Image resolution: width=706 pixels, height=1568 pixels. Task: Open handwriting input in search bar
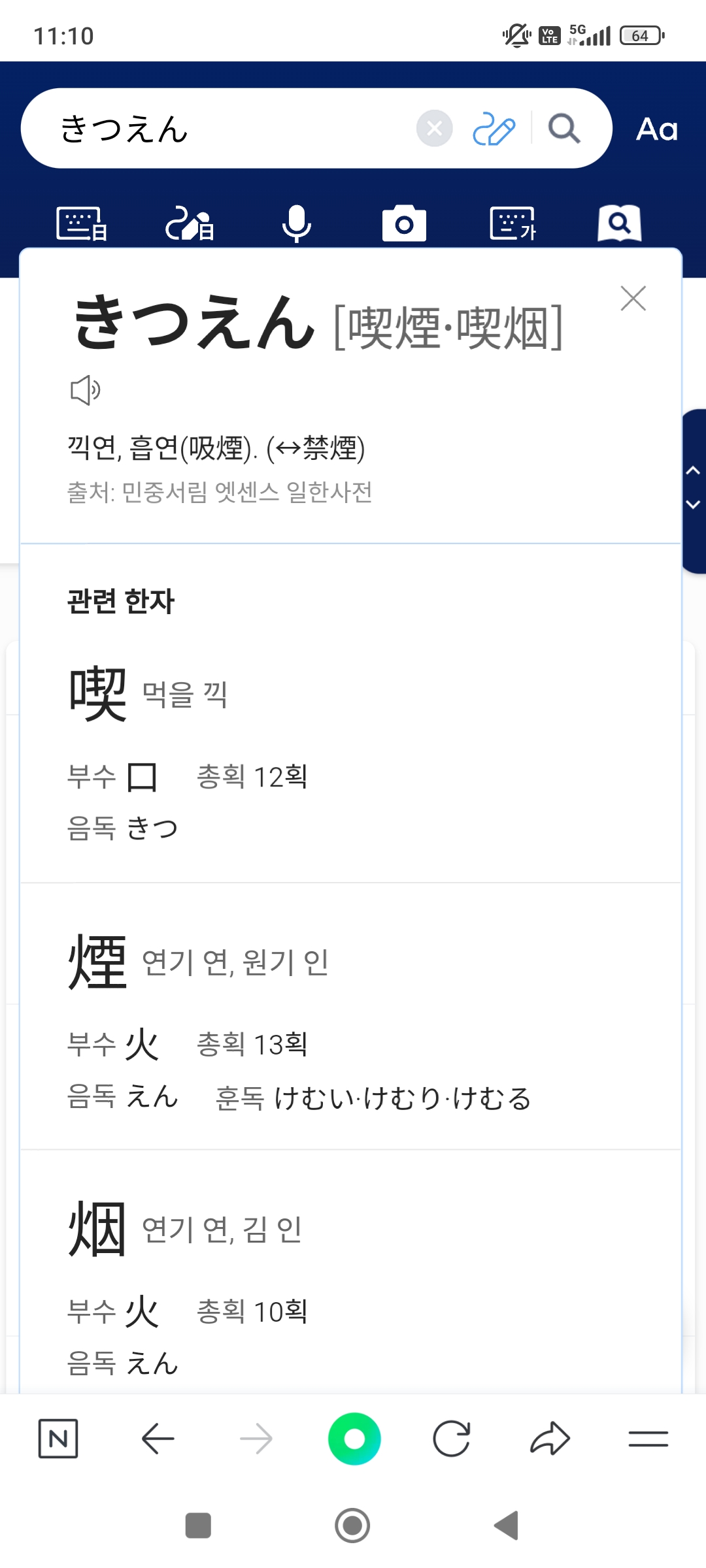tap(494, 129)
